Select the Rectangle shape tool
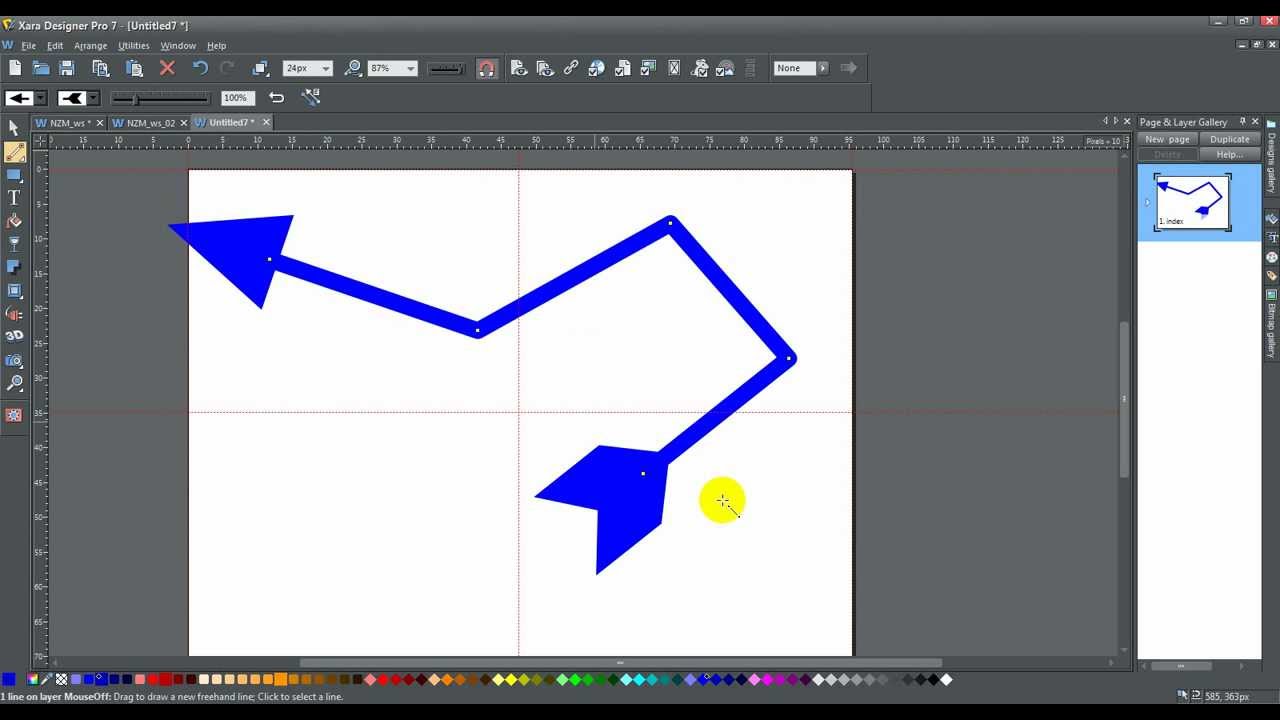This screenshot has height=720, width=1280. click(14, 175)
